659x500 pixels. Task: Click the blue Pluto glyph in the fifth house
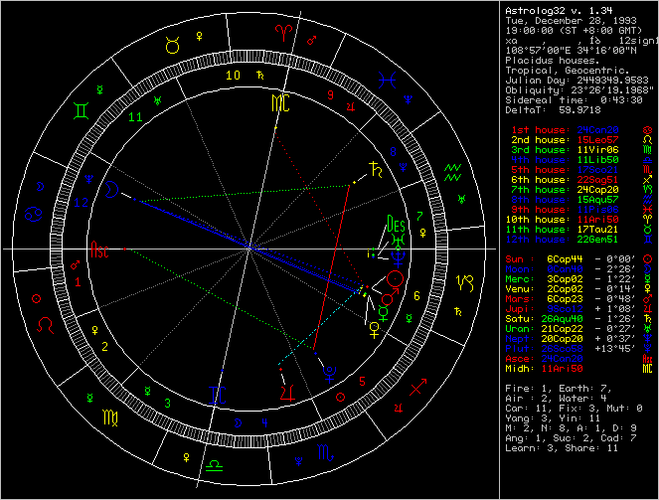pyautogui.click(x=329, y=374)
